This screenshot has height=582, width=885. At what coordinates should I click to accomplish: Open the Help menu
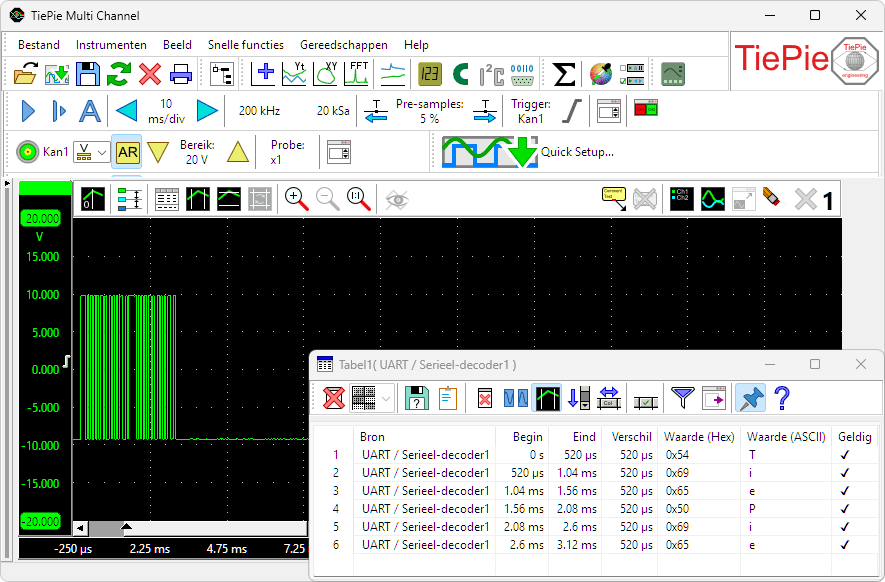416,45
